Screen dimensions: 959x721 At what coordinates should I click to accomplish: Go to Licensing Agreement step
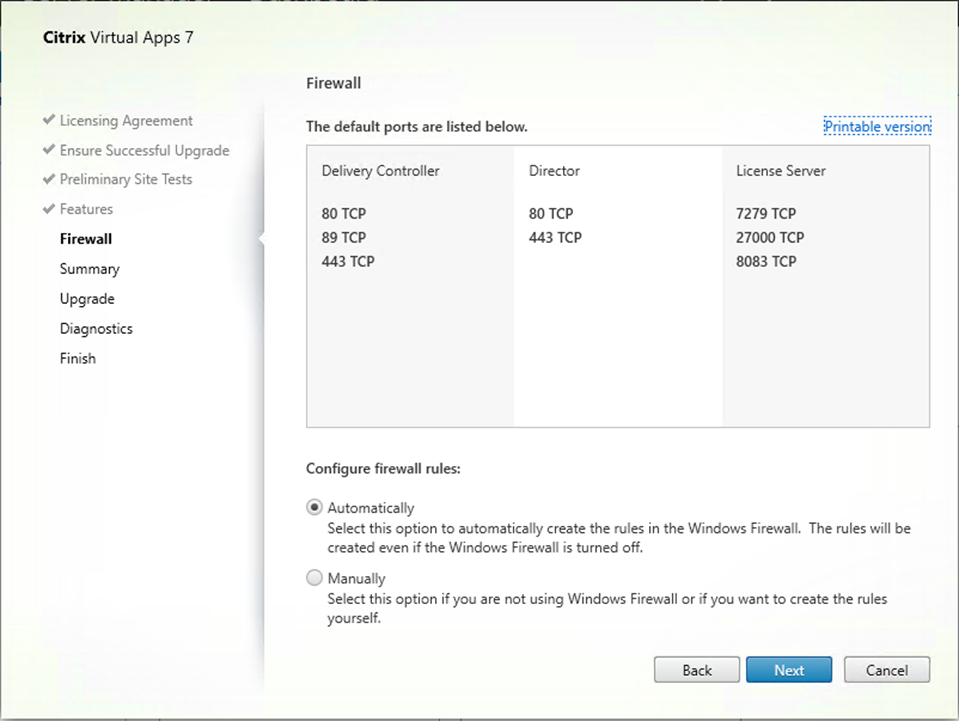tap(126, 120)
